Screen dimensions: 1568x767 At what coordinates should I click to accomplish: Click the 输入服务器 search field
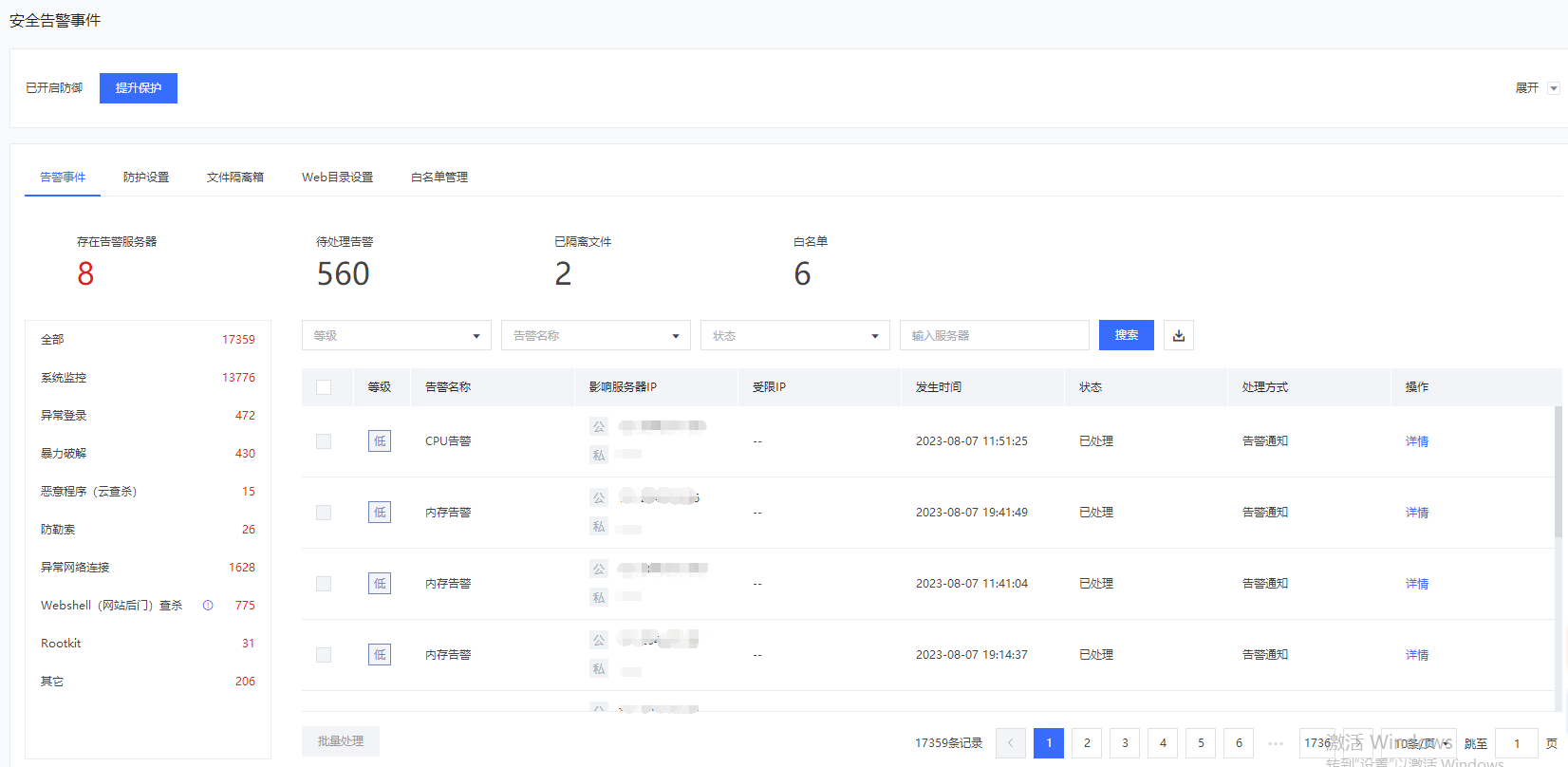point(994,335)
